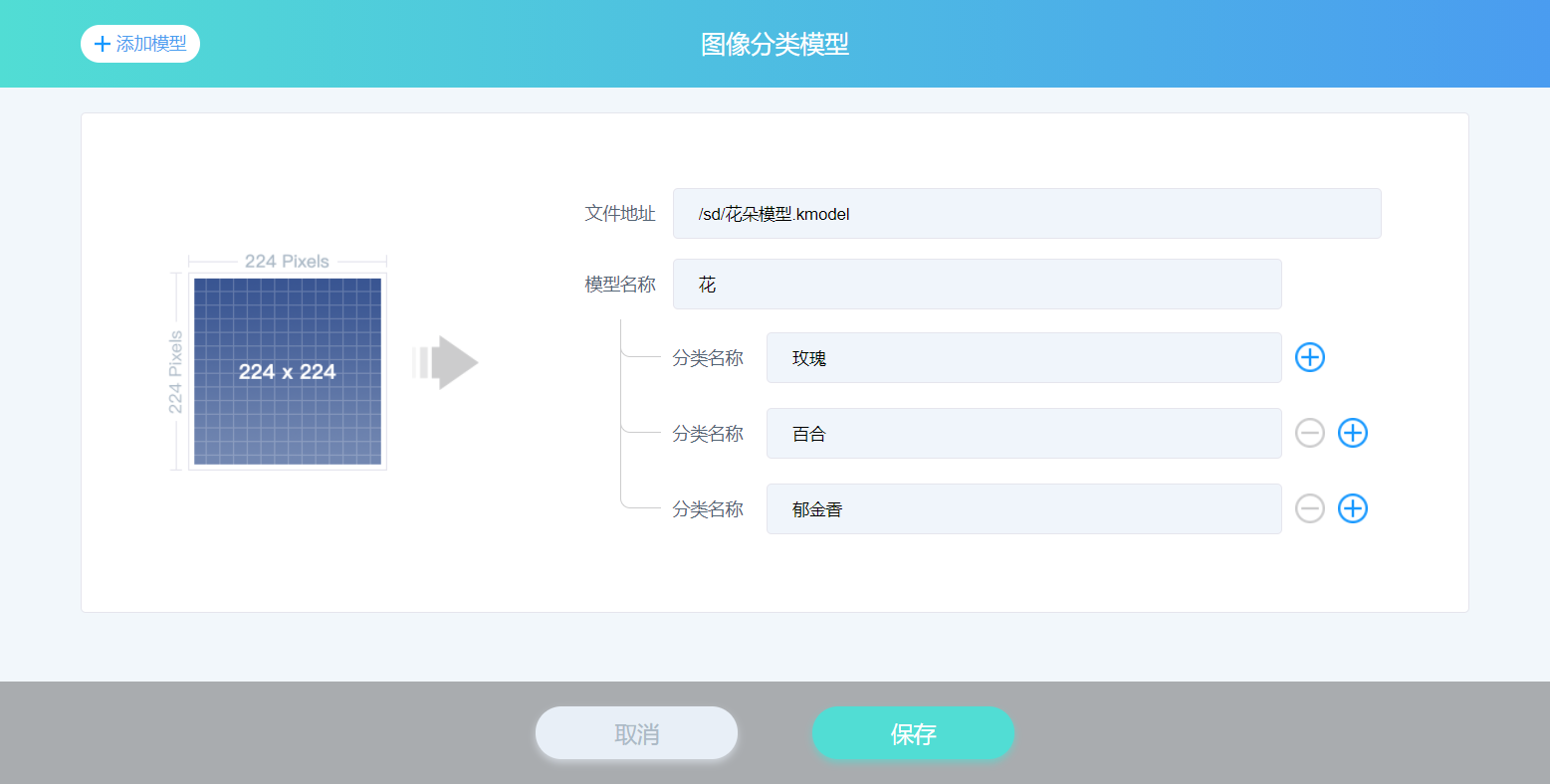The width and height of the screenshot is (1550, 784).
Task: Click the 分类名称 label beside 郁金香
Action: tap(708, 509)
